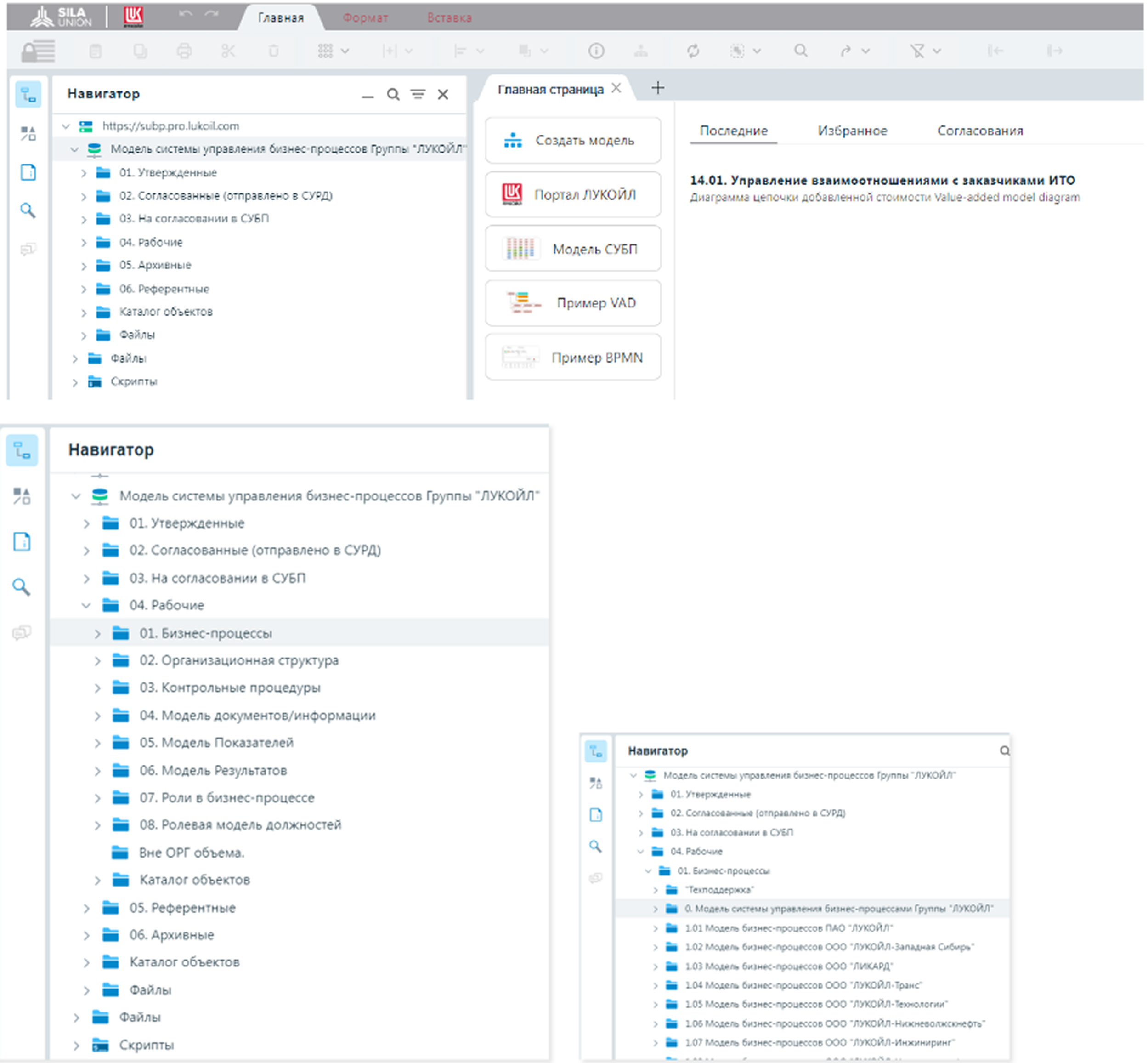
Task: Click search icon in top Navigator header
Action: [393, 94]
